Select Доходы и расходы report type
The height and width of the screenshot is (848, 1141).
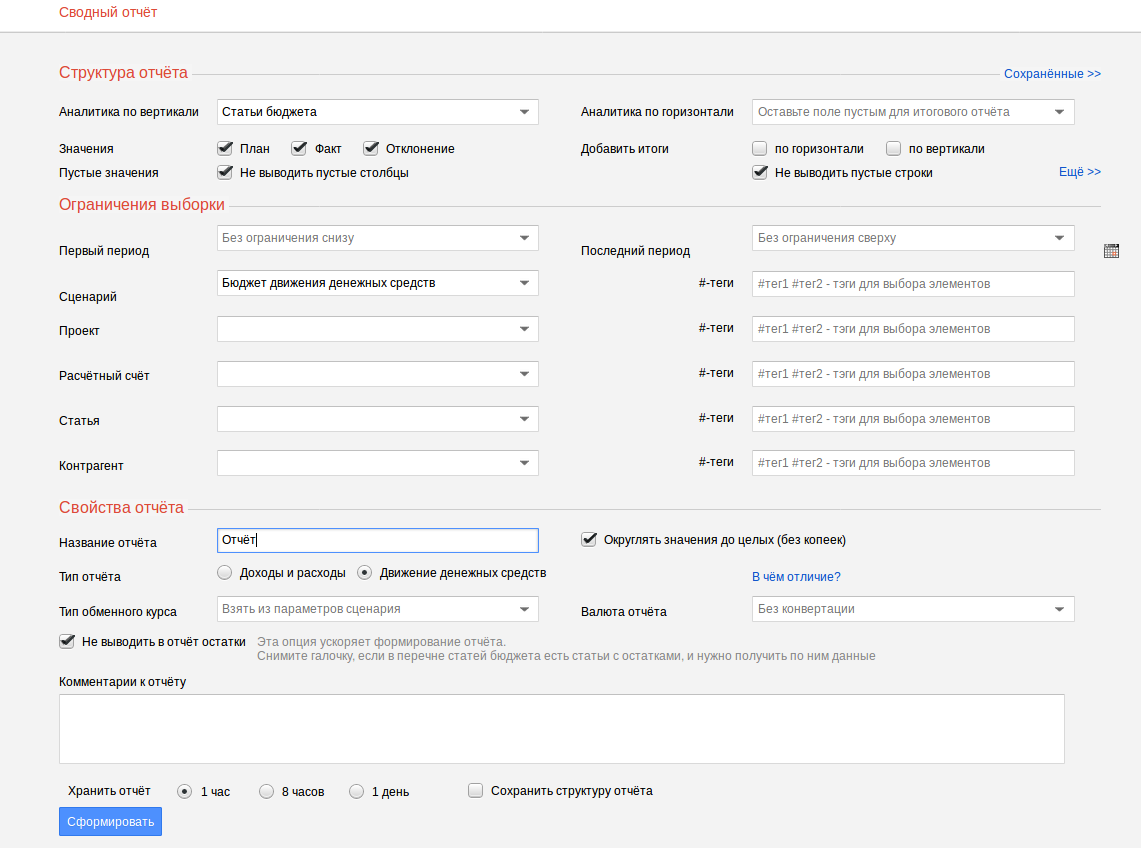pyautogui.click(x=225, y=573)
